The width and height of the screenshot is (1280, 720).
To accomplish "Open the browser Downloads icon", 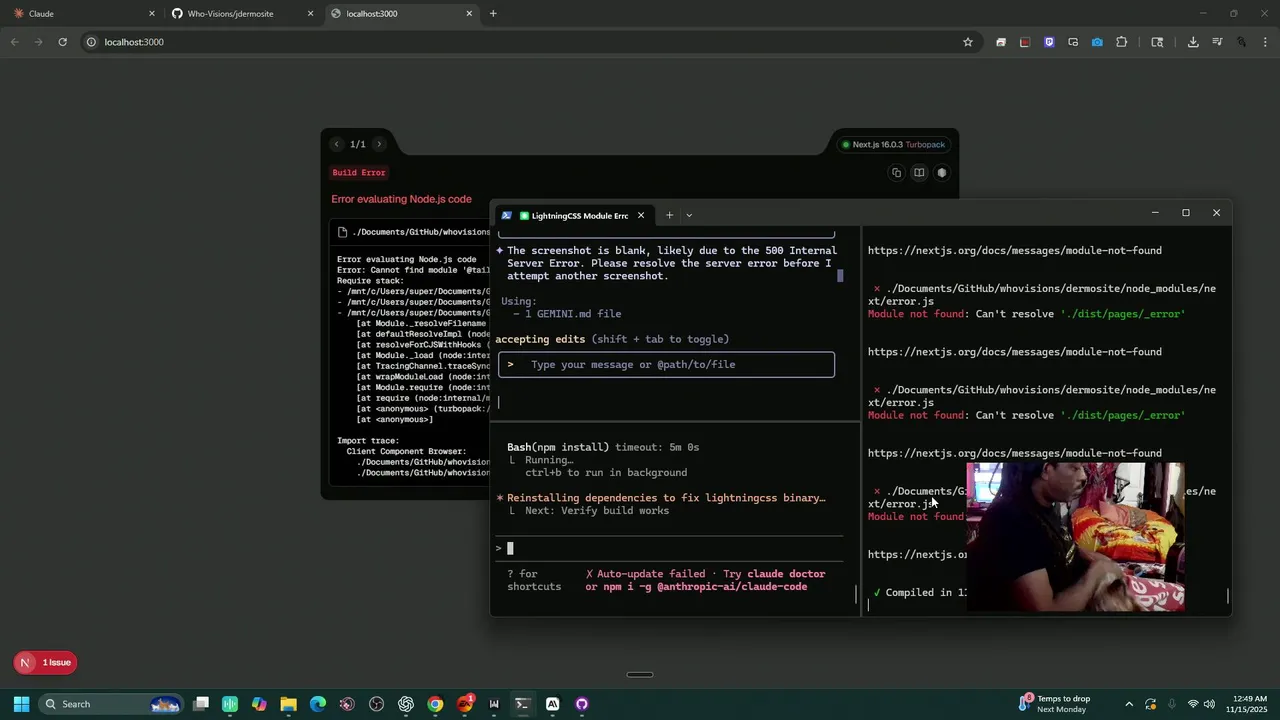I will tap(1193, 42).
